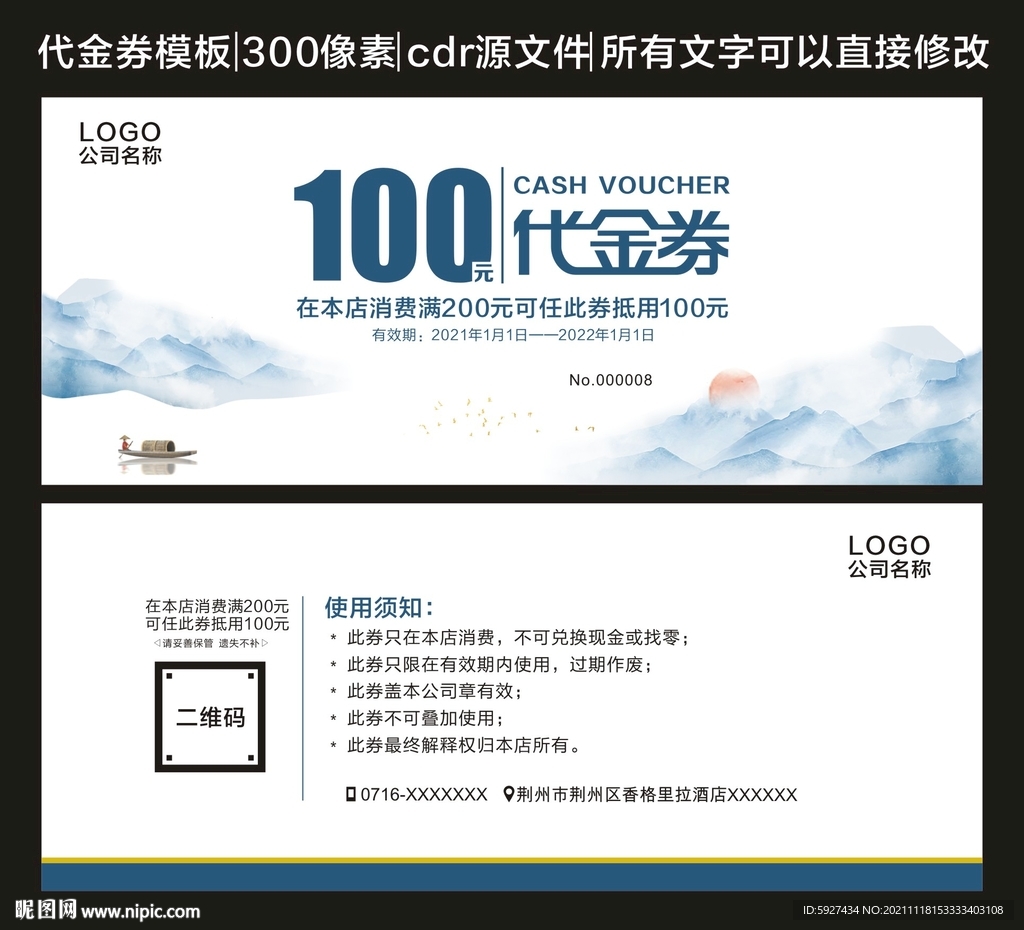
Task: Click the LOGO text on the voucher front
Action: (119, 132)
